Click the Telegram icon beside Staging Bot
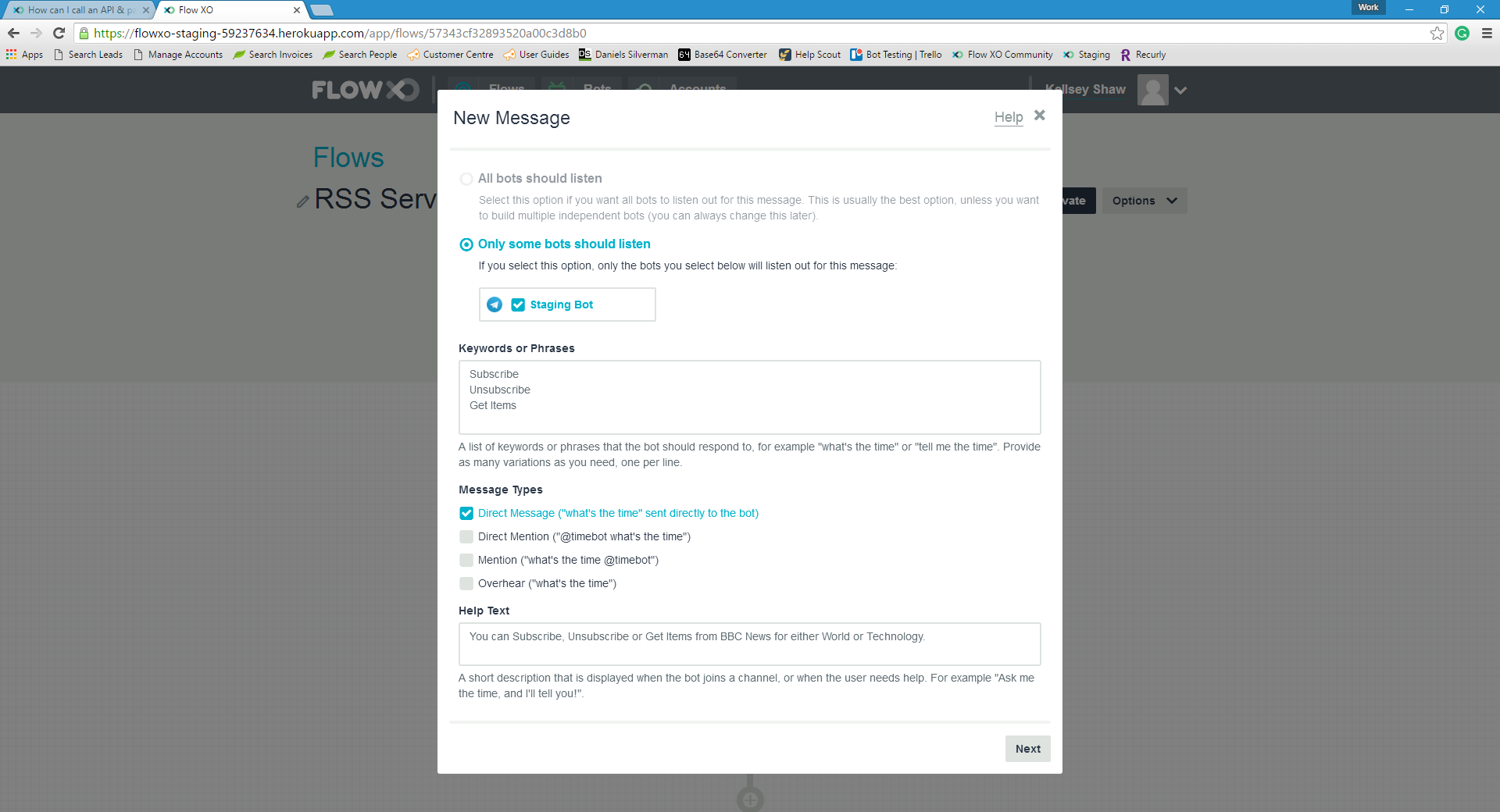 pos(495,304)
